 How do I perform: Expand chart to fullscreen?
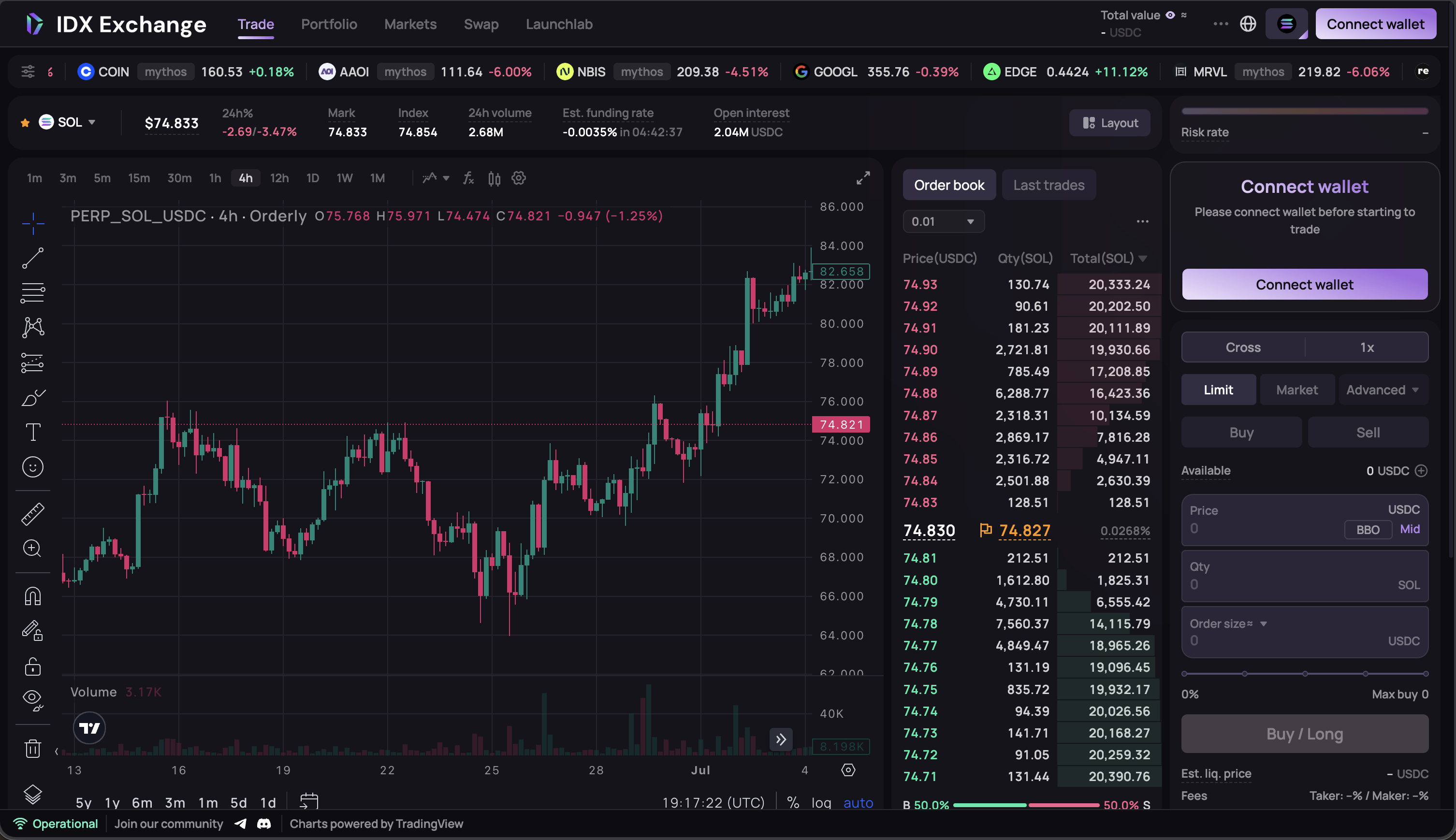pyautogui.click(x=863, y=178)
